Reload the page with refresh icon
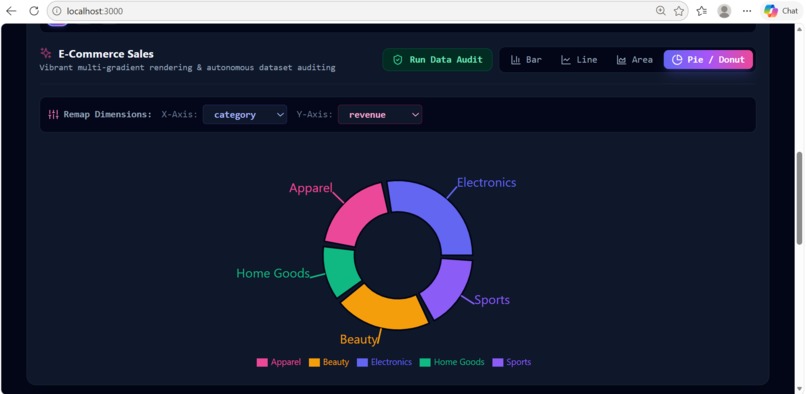The height and width of the screenshot is (394, 806). coord(34,11)
